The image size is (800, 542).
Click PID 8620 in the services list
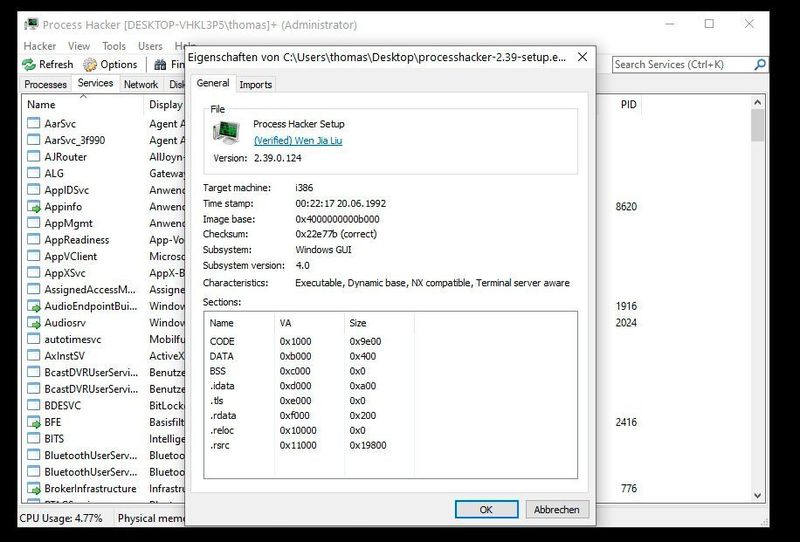[x=626, y=206]
